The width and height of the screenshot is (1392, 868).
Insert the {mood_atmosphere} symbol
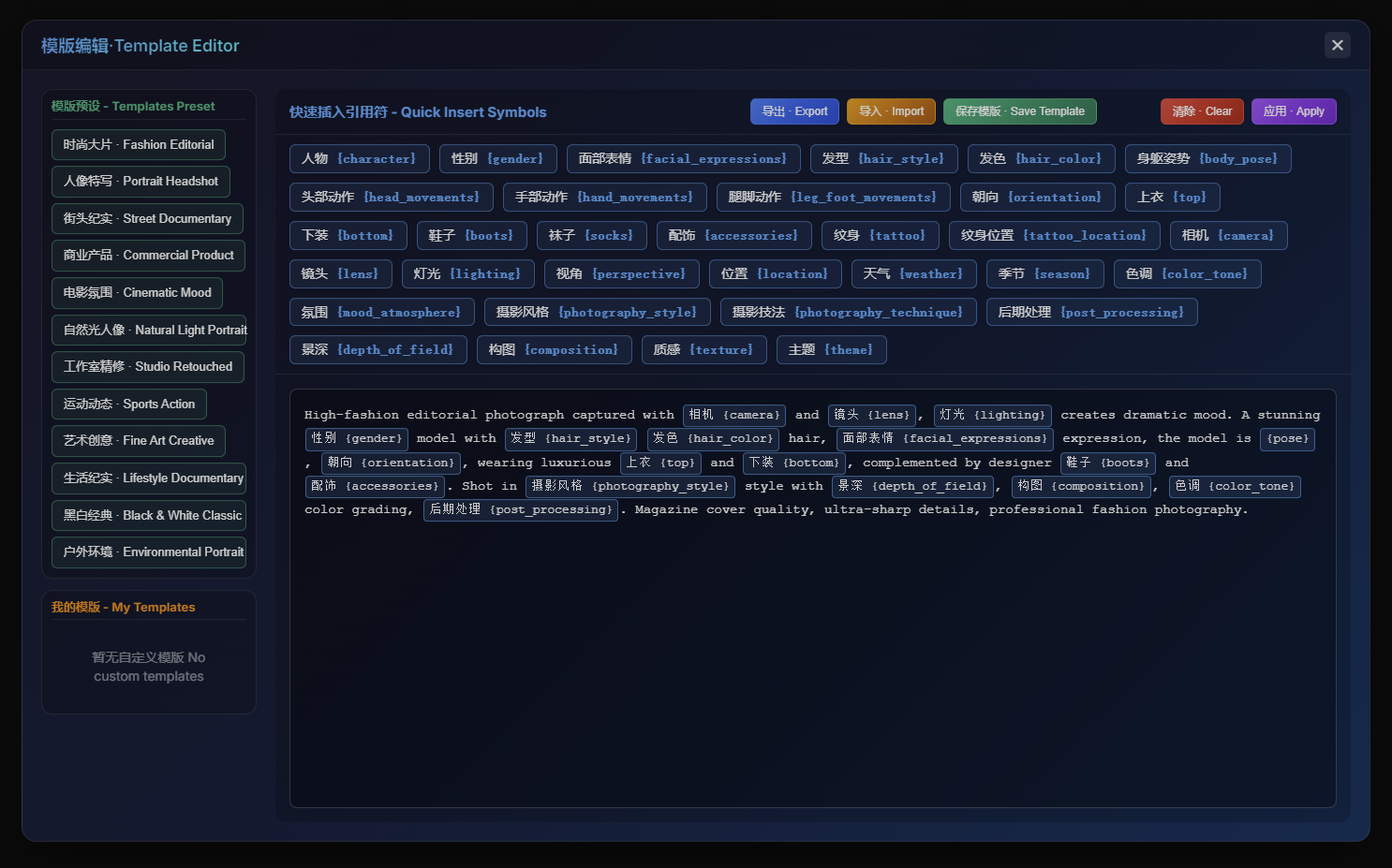pyautogui.click(x=382, y=313)
